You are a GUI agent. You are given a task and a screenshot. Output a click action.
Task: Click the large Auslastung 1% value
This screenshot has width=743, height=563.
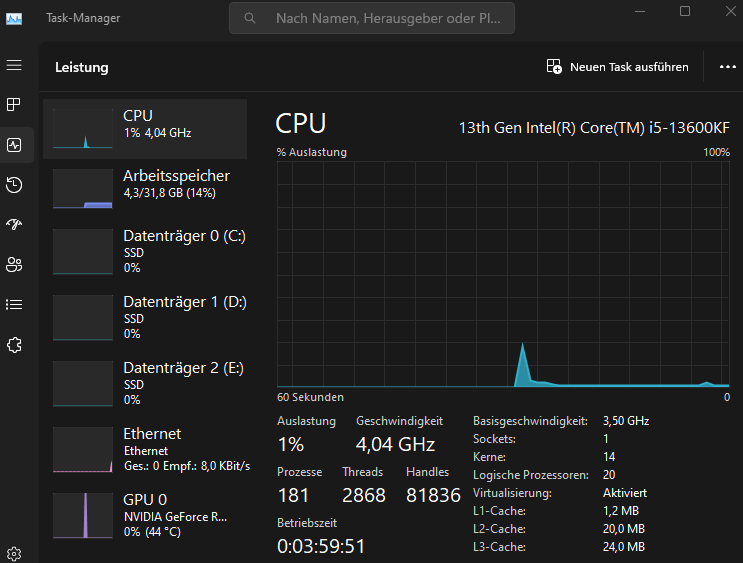[290, 444]
